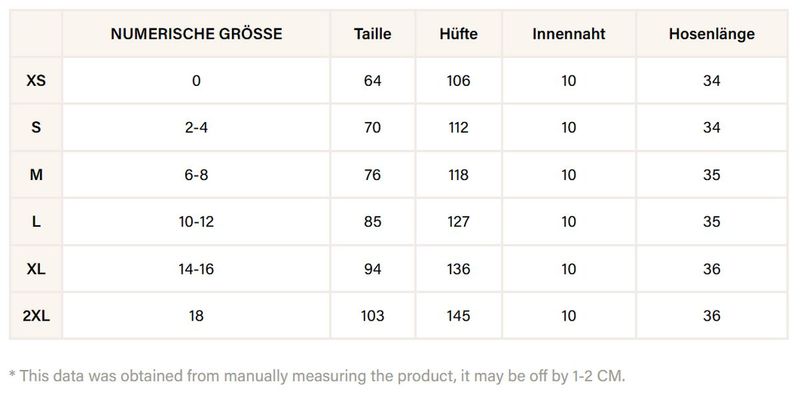The width and height of the screenshot is (800, 394).
Task: Click numeric size cell 6-8
Action: (196, 175)
